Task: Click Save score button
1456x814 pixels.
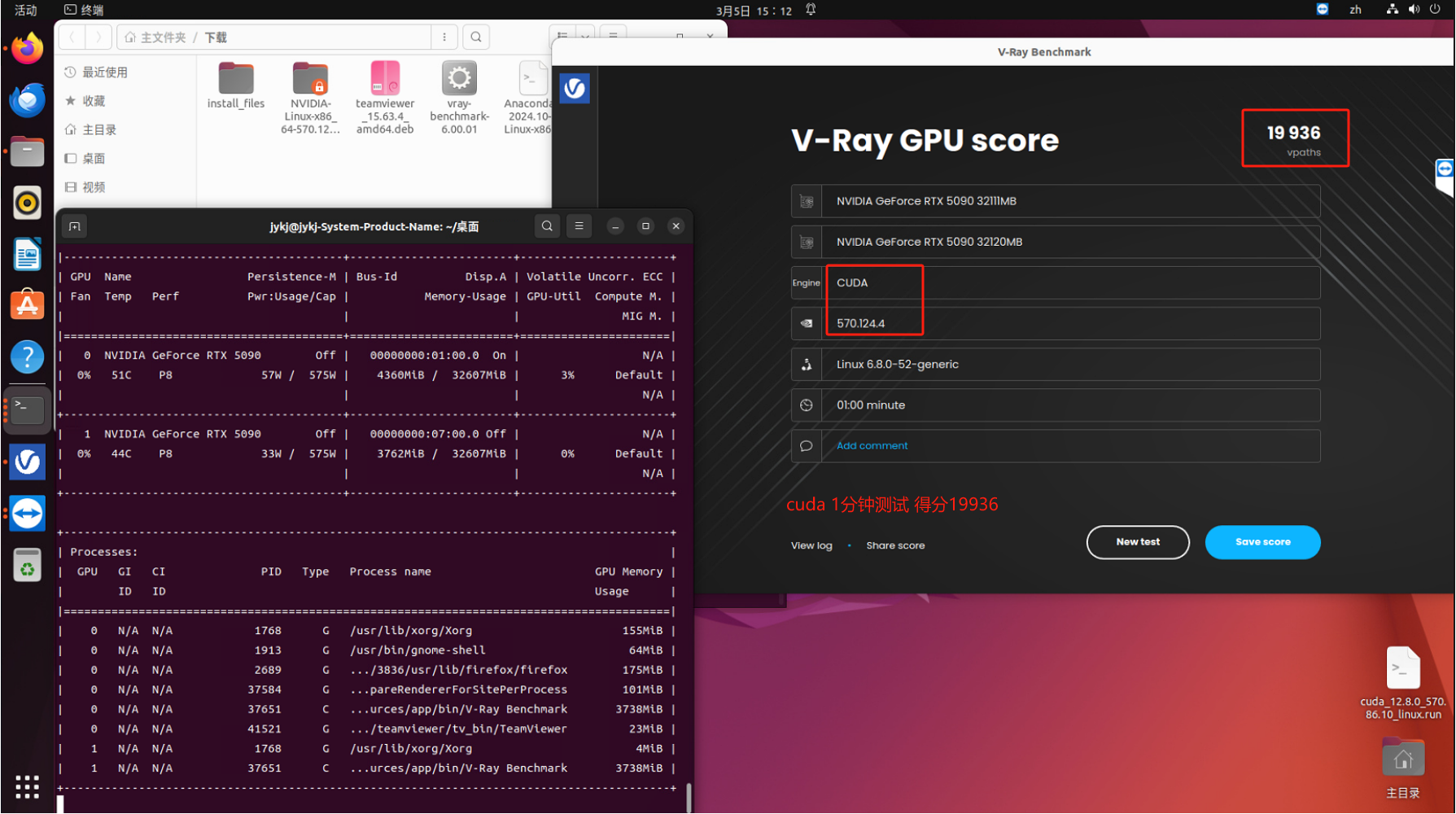Action: point(1262,542)
